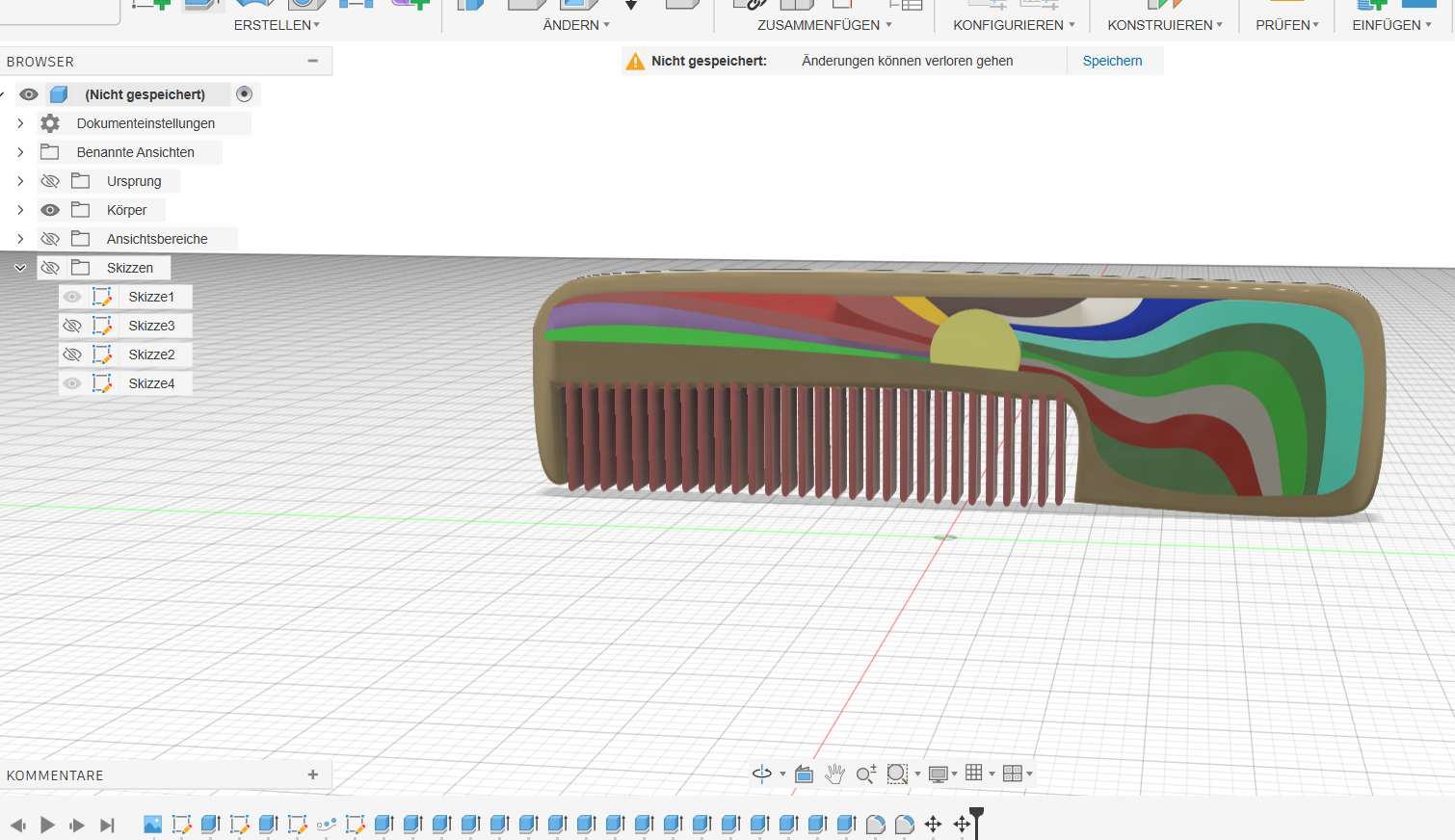Screen dimensions: 1455x840
Task: Click the Skizze4 sketch icon
Action: coord(101,383)
